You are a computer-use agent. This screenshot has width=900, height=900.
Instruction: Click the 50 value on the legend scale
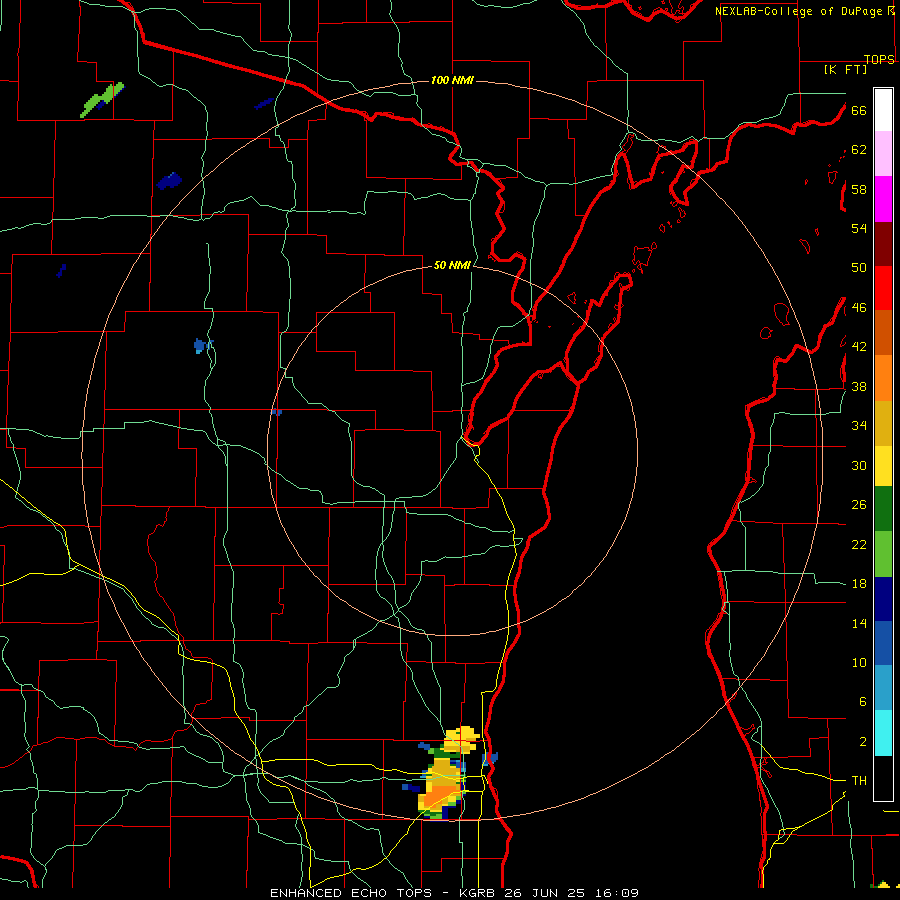coord(859,268)
